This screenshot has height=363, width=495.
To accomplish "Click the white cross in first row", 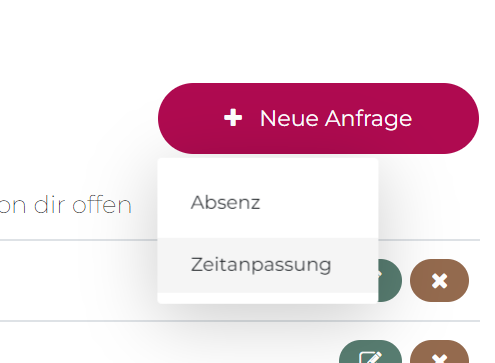I will 439,281.
